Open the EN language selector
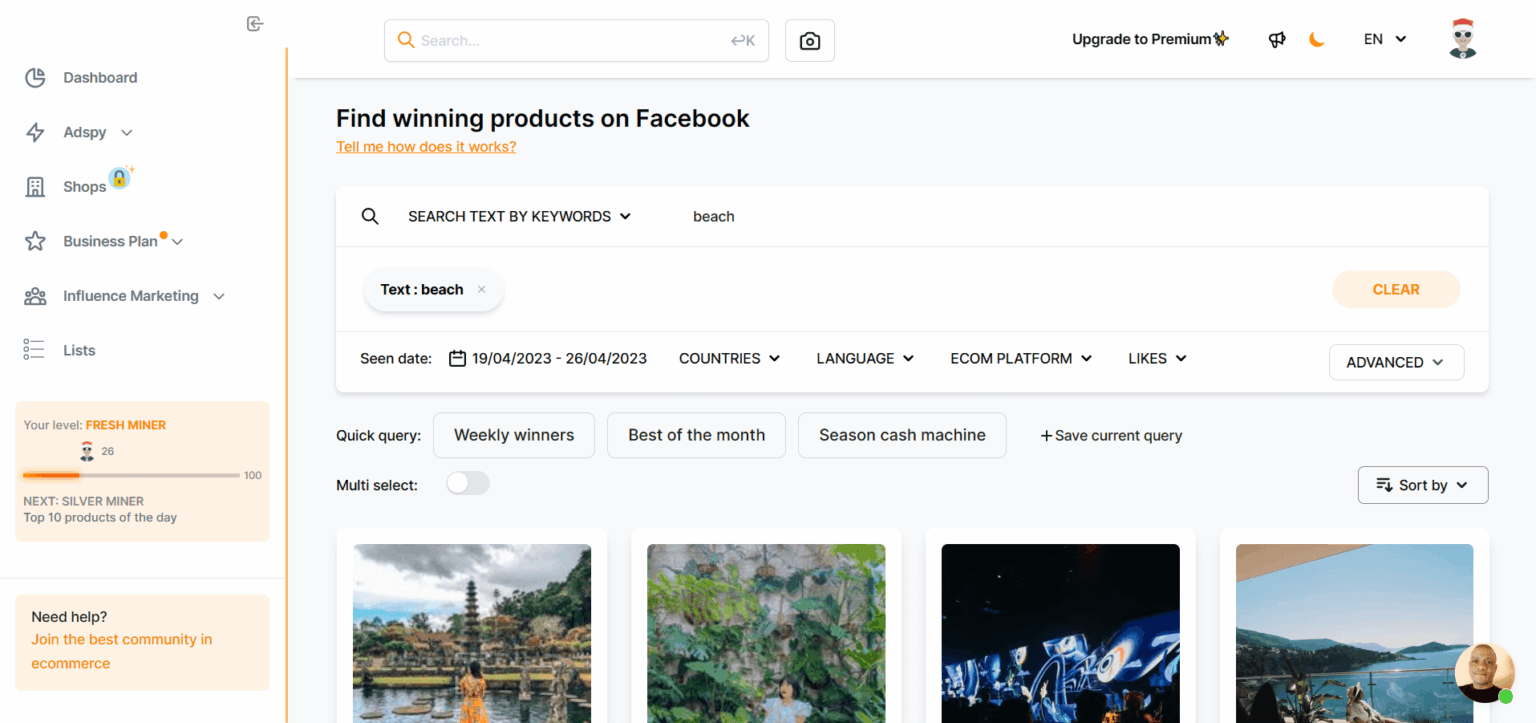Image resolution: width=1536 pixels, height=723 pixels. pos(1385,39)
